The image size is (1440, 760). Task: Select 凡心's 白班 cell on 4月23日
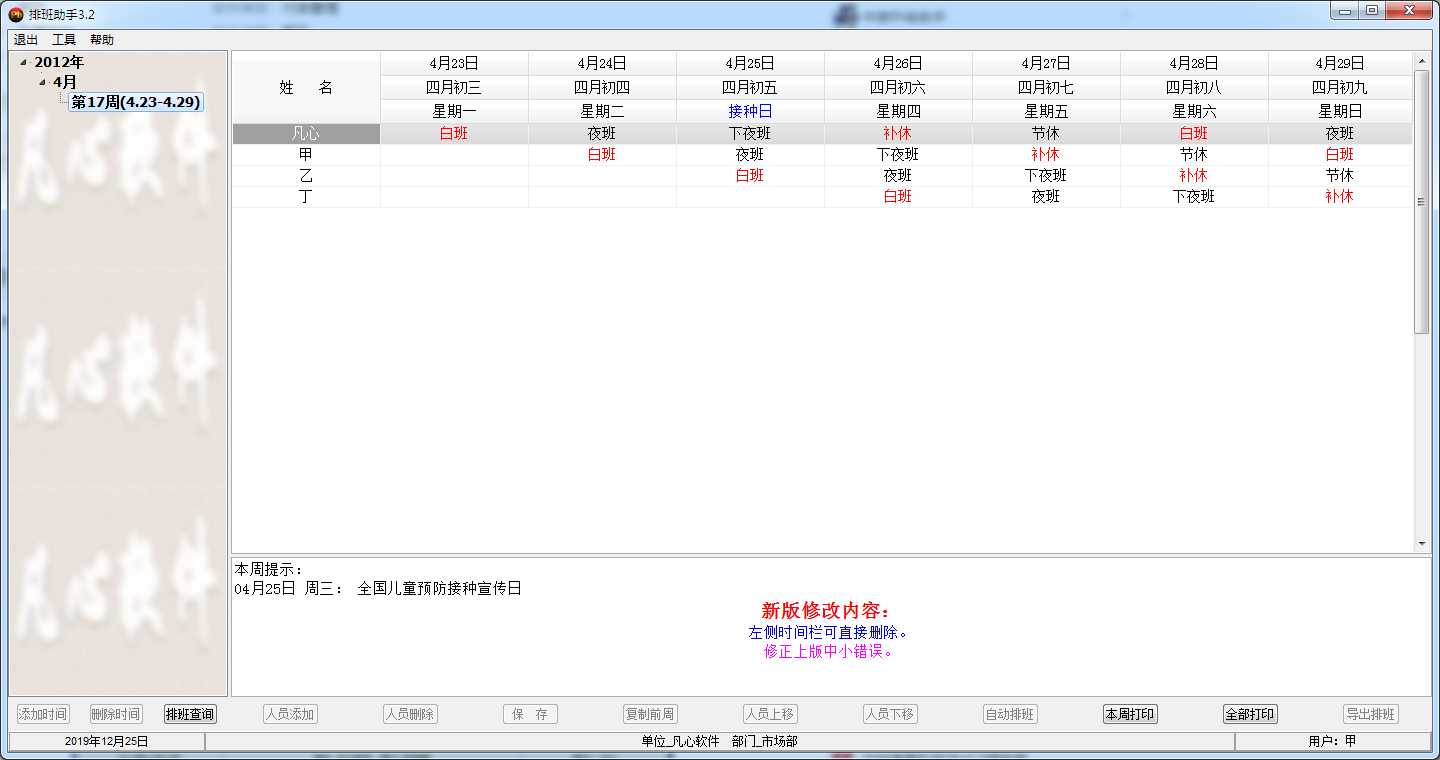tap(454, 133)
